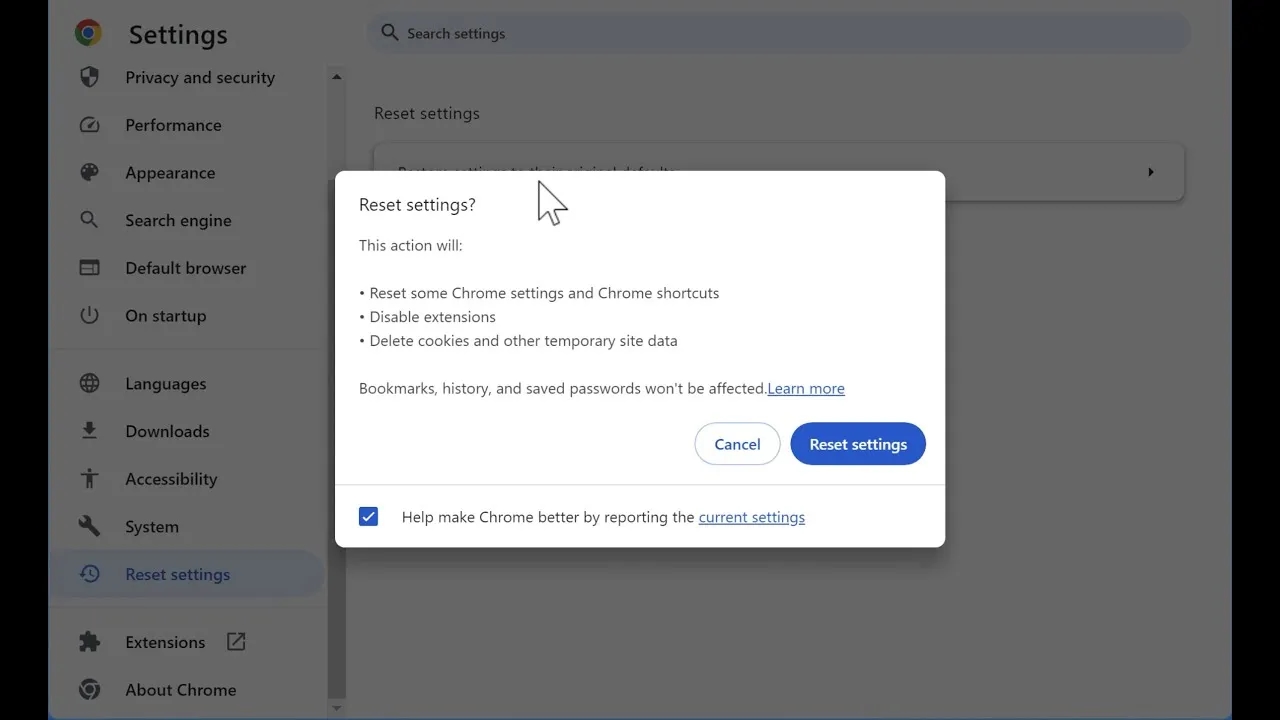Image resolution: width=1280 pixels, height=720 pixels.
Task: Open Search engine settings section
Action: (178, 221)
